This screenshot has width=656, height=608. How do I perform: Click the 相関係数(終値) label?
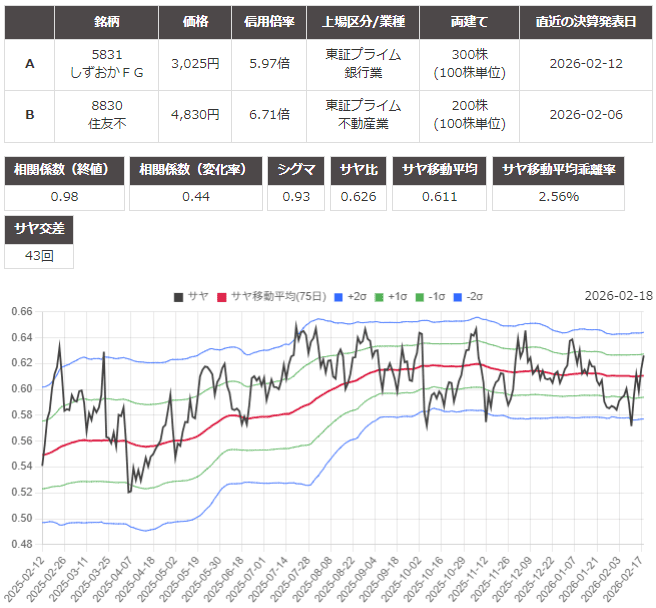[65, 170]
